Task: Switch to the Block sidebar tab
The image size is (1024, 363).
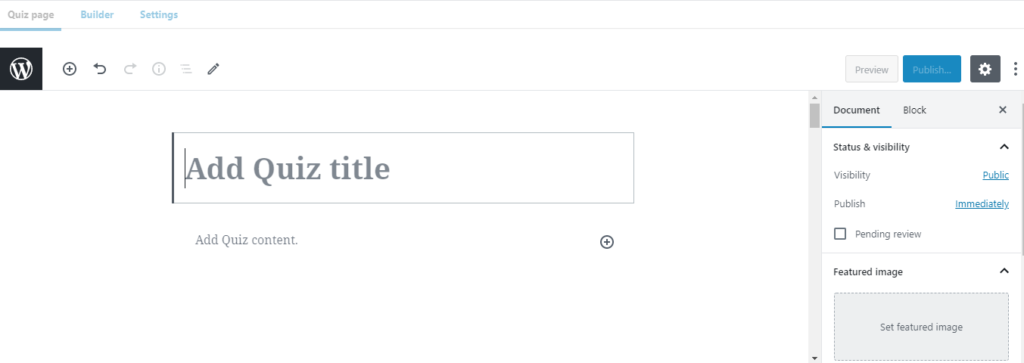Action: coord(914,110)
